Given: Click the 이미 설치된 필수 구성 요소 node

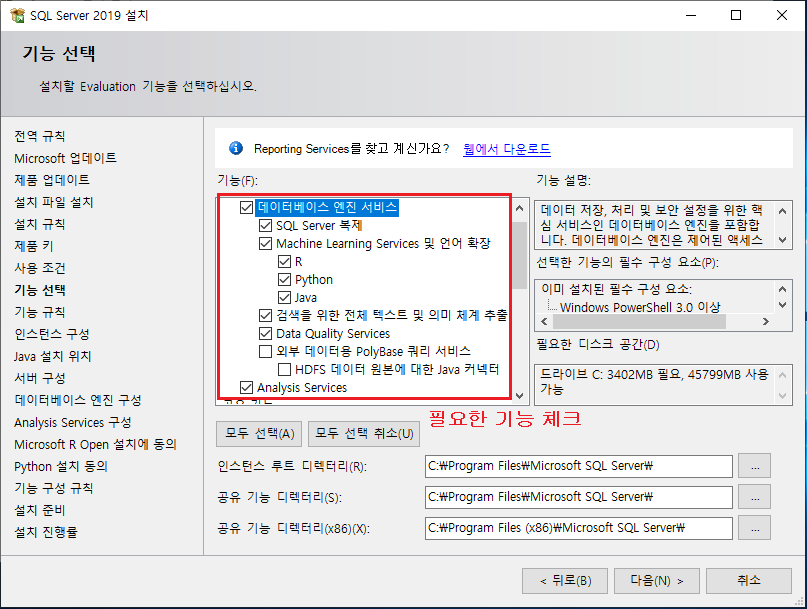Looking at the screenshot, I should (x=617, y=289).
